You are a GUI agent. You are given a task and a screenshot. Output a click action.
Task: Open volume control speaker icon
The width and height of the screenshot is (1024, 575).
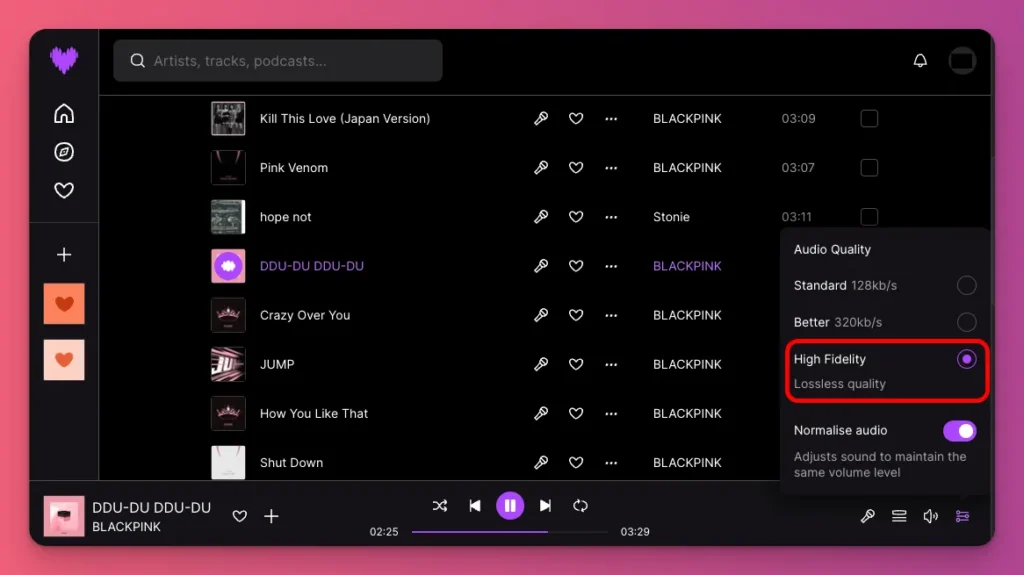(x=931, y=516)
